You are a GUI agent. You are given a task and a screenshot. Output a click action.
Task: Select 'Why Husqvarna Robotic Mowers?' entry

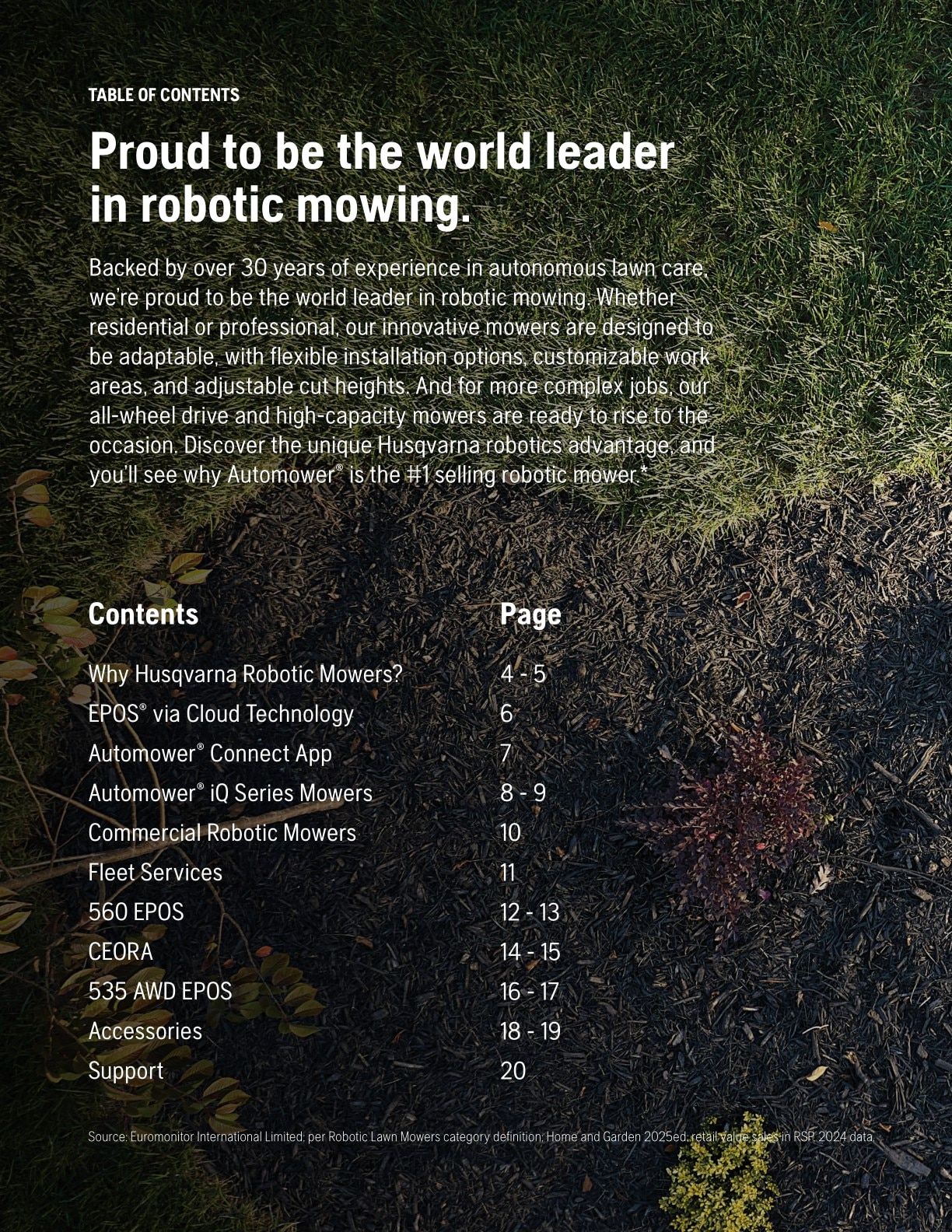(x=246, y=674)
